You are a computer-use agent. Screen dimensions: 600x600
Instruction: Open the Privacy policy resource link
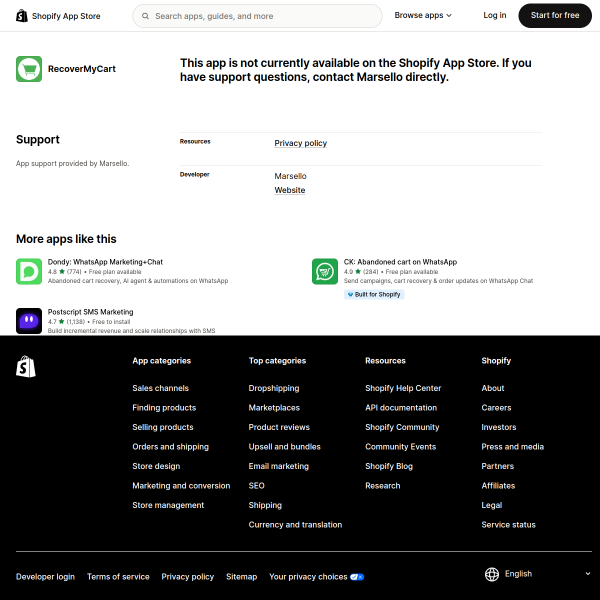pyautogui.click(x=300, y=143)
